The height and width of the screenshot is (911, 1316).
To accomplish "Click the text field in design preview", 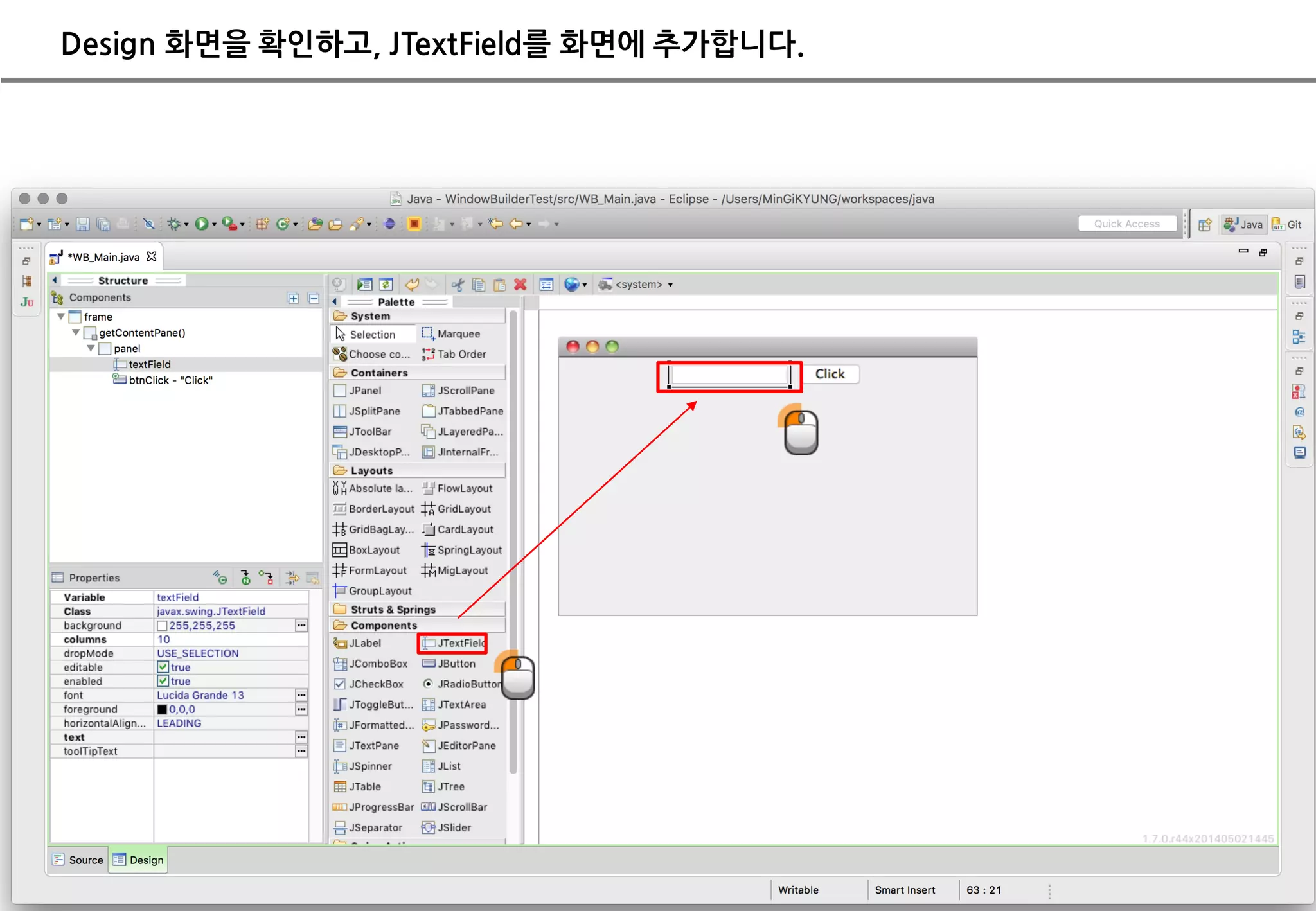I will click(x=729, y=375).
